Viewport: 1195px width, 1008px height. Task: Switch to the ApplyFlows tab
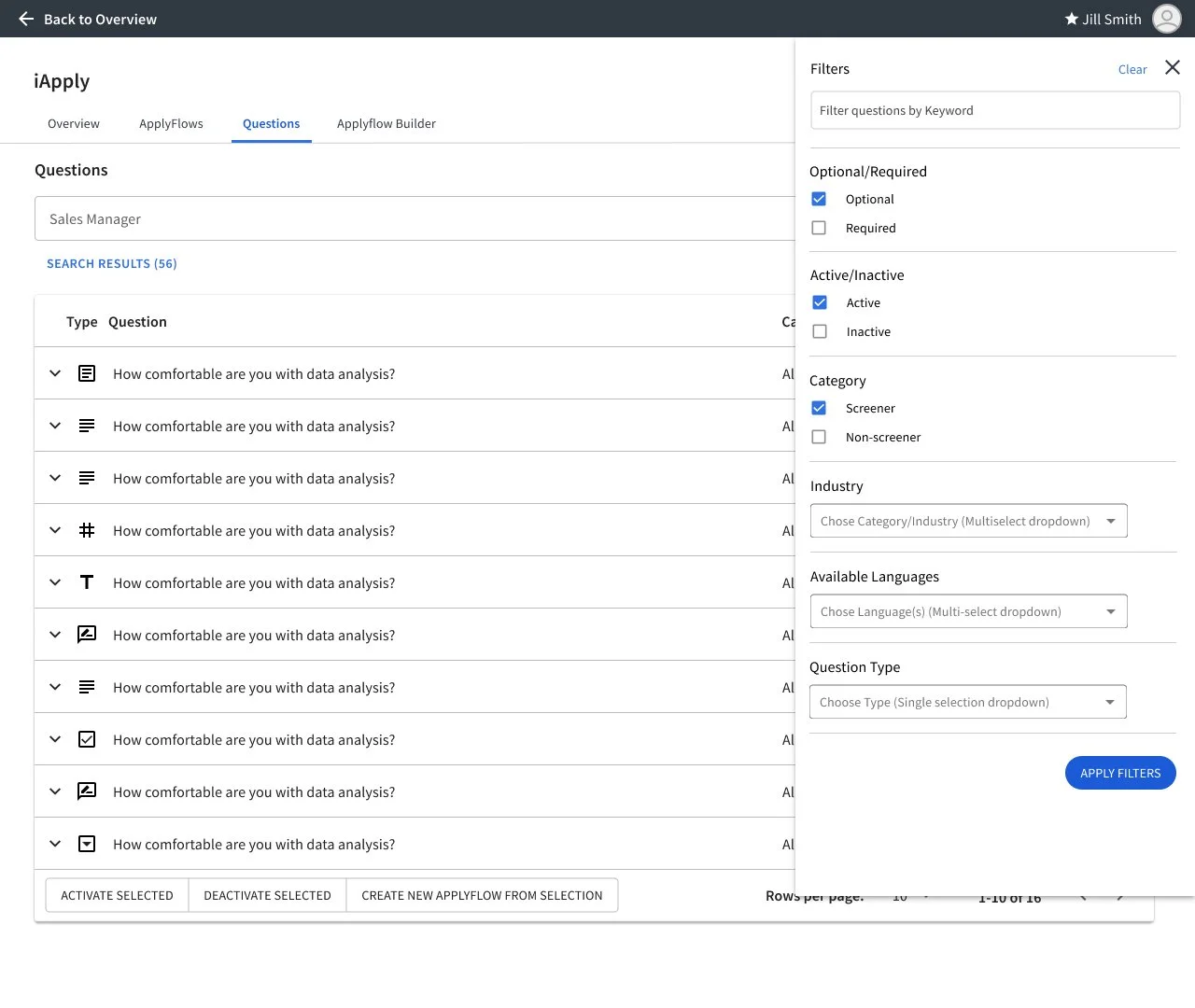coord(171,123)
